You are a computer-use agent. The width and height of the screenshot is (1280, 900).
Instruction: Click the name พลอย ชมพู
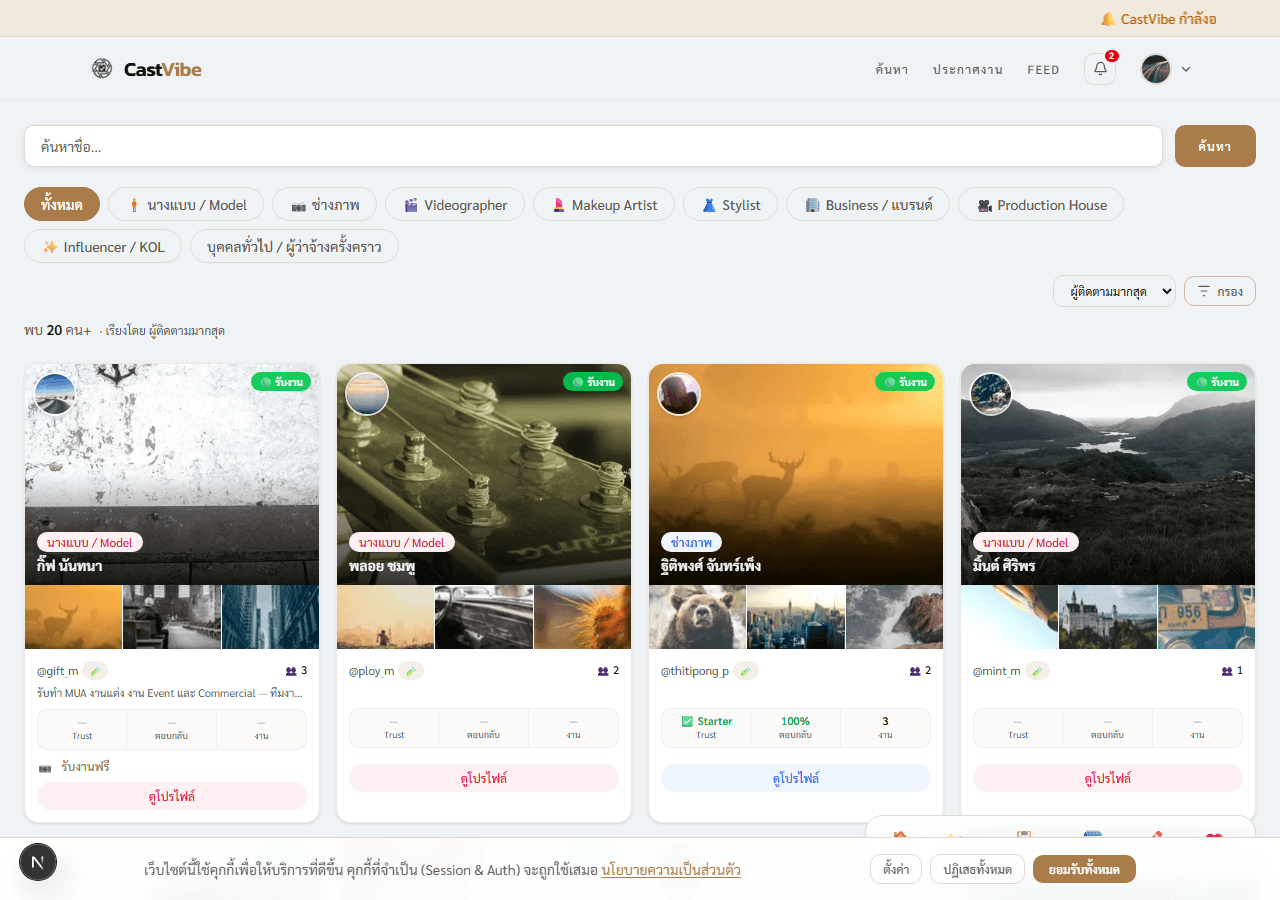[x=382, y=566]
